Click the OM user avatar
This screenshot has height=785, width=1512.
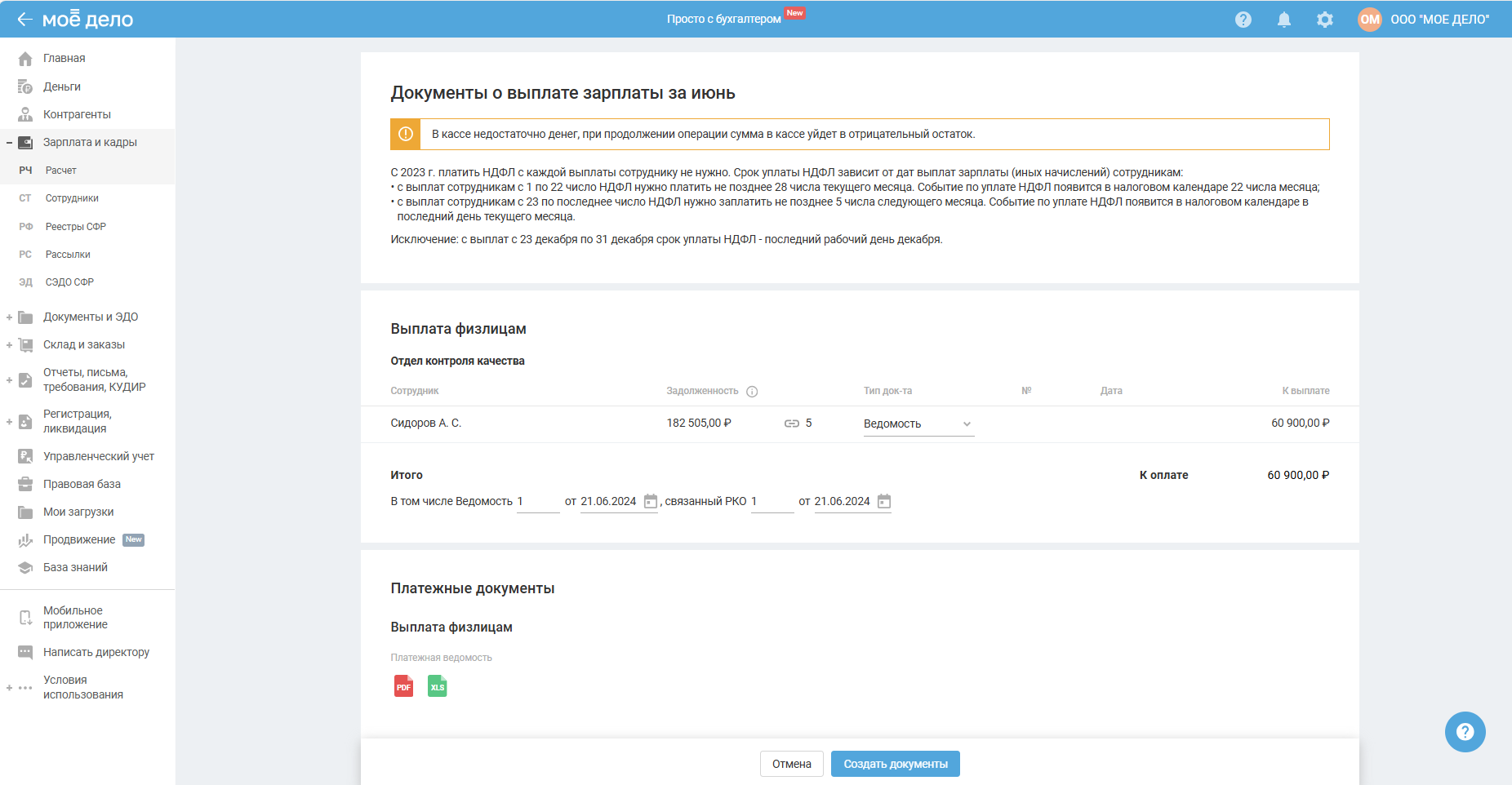point(1370,20)
